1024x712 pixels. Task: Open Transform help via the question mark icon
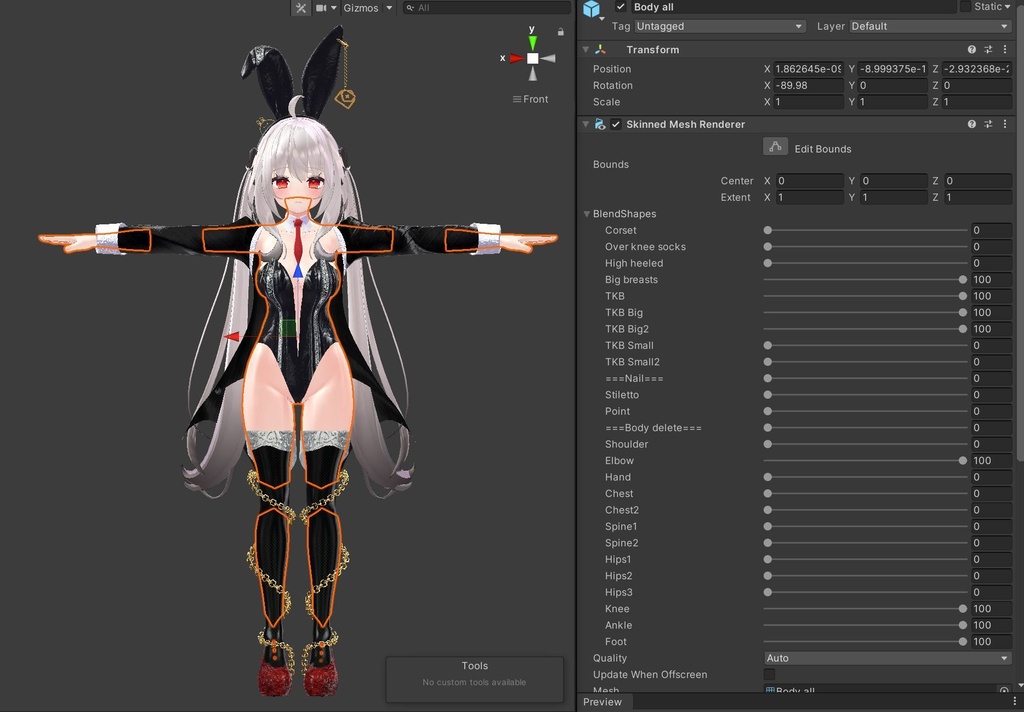pyautogui.click(x=970, y=48)
